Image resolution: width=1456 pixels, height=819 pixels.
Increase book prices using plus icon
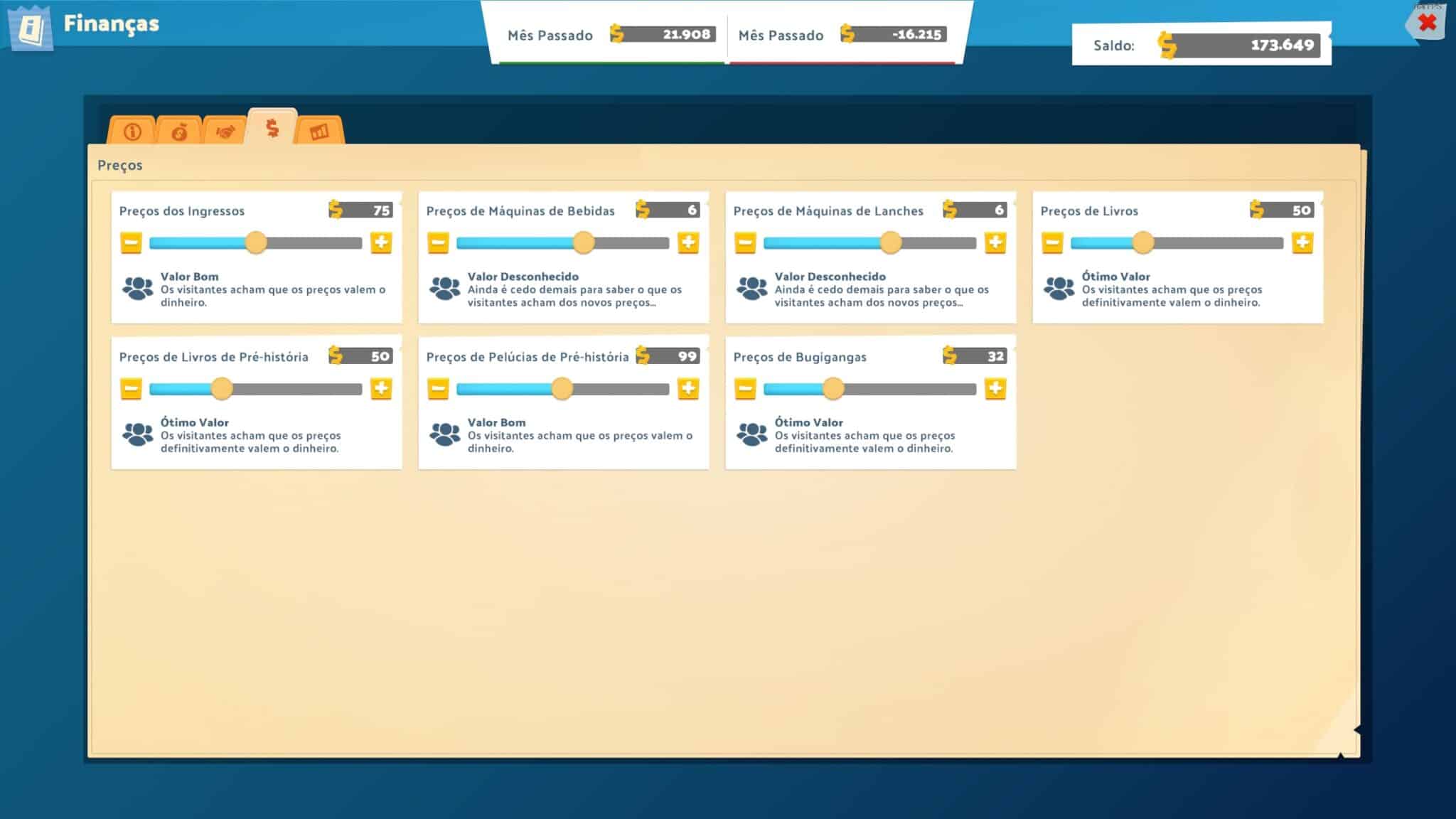(x=1302, y=243)
